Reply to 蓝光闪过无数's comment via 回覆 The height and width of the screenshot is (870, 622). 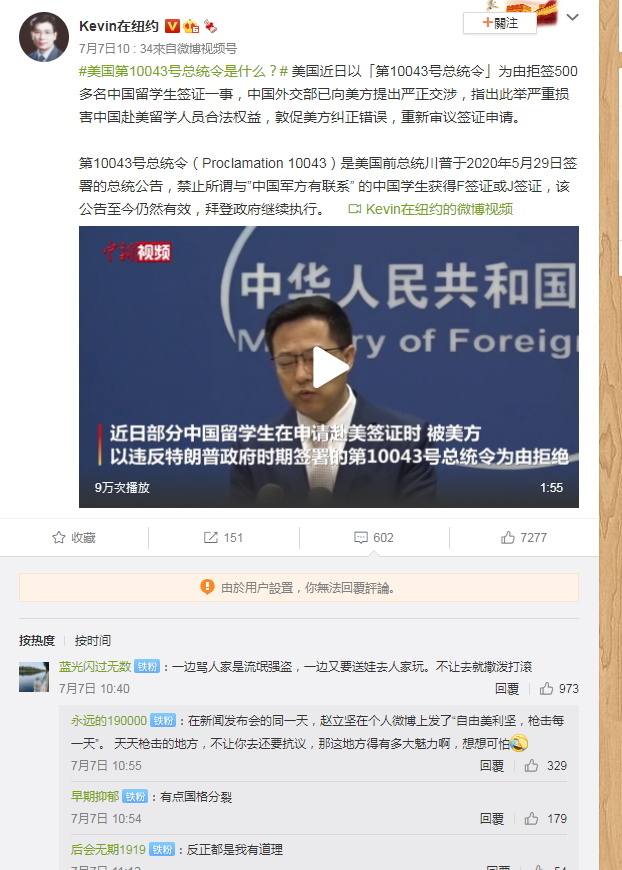click(507, 689)
